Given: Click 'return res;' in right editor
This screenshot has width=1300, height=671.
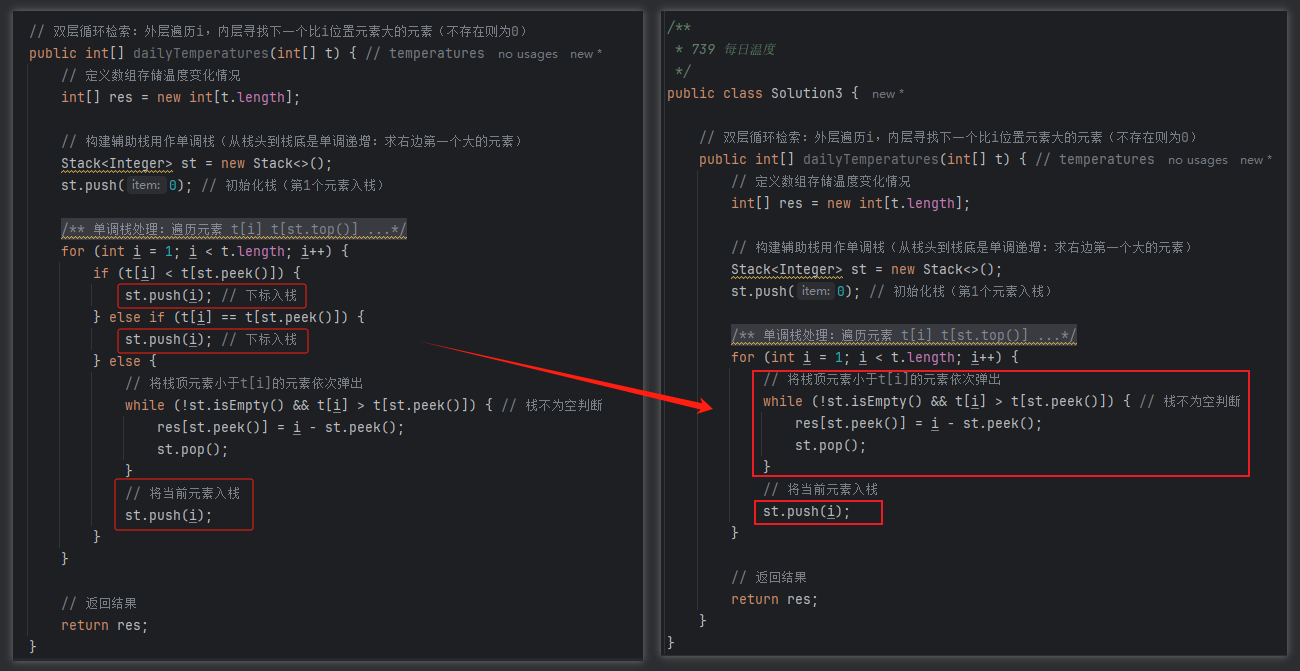Looking at the screenshot, I should [774, 599].
